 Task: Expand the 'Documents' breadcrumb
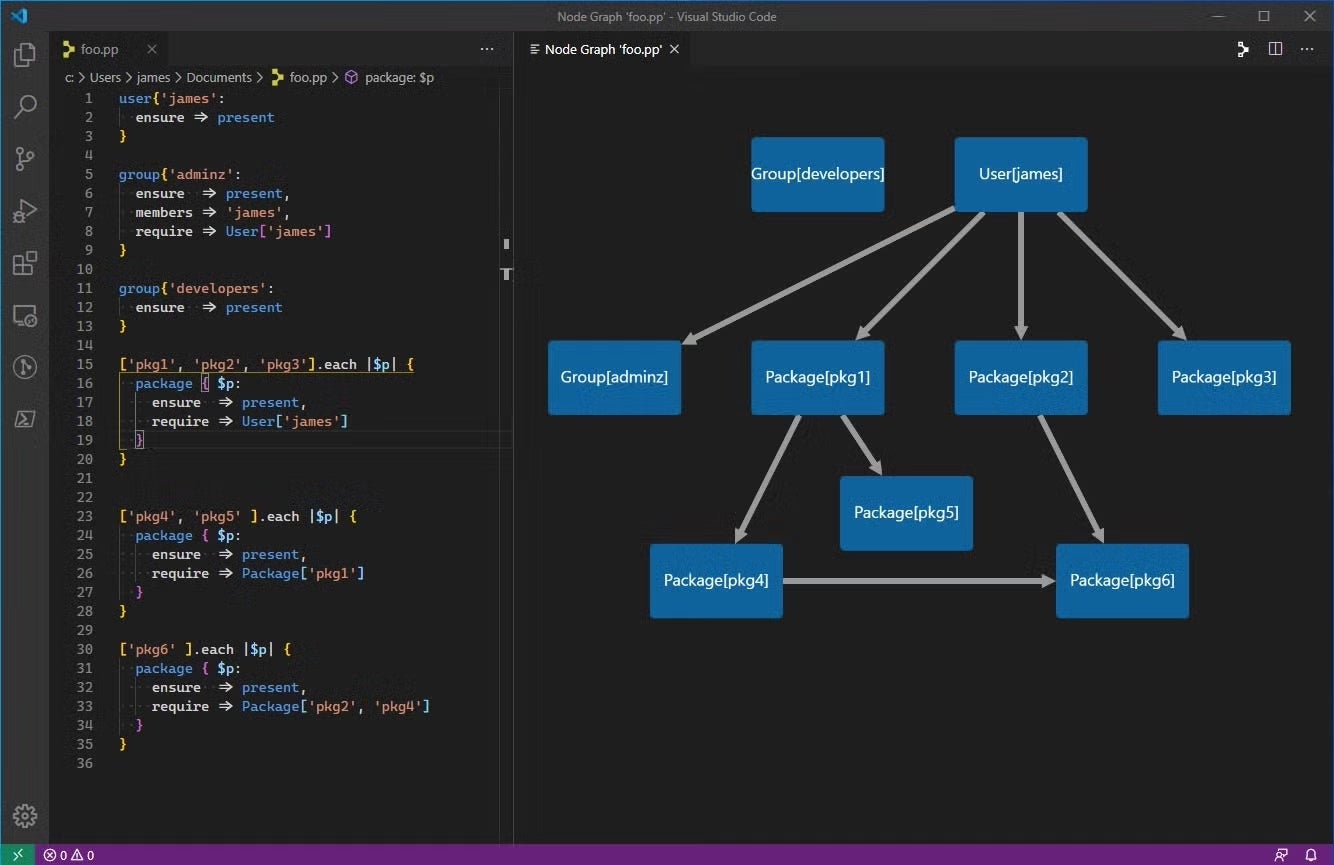coord(219,77)
